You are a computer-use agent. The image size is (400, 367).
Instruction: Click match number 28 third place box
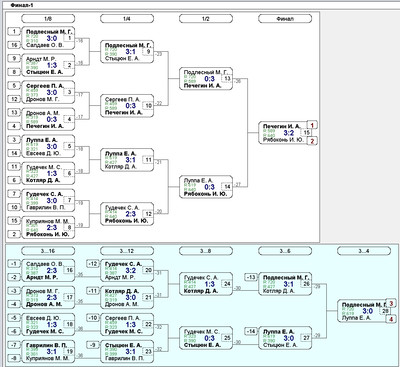pyautogui.click(x=386, y=311)
